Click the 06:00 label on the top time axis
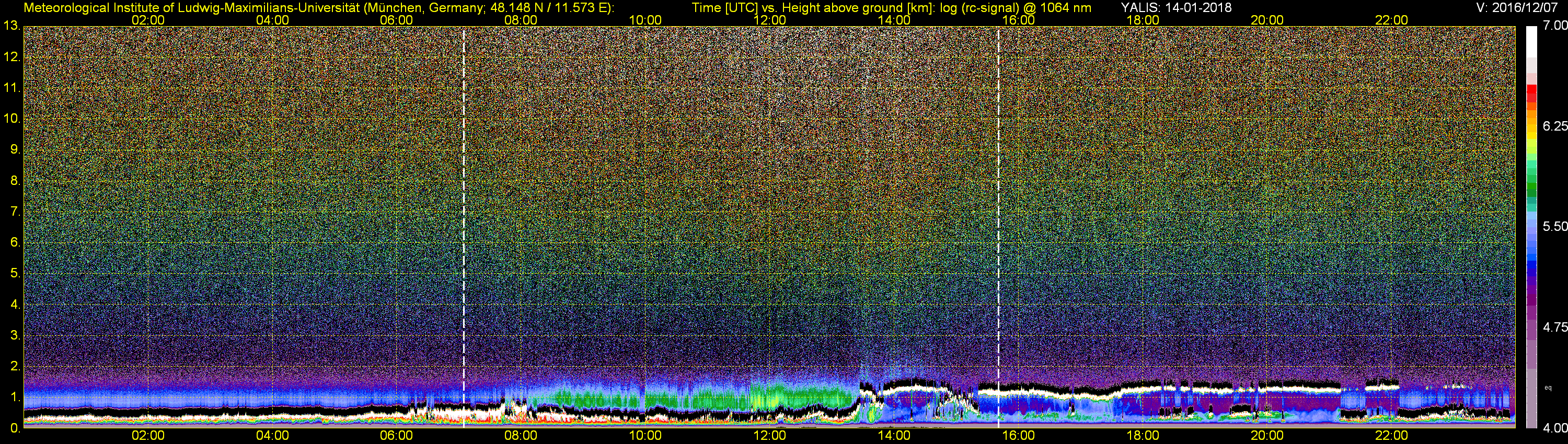 (x=396, y=20)
